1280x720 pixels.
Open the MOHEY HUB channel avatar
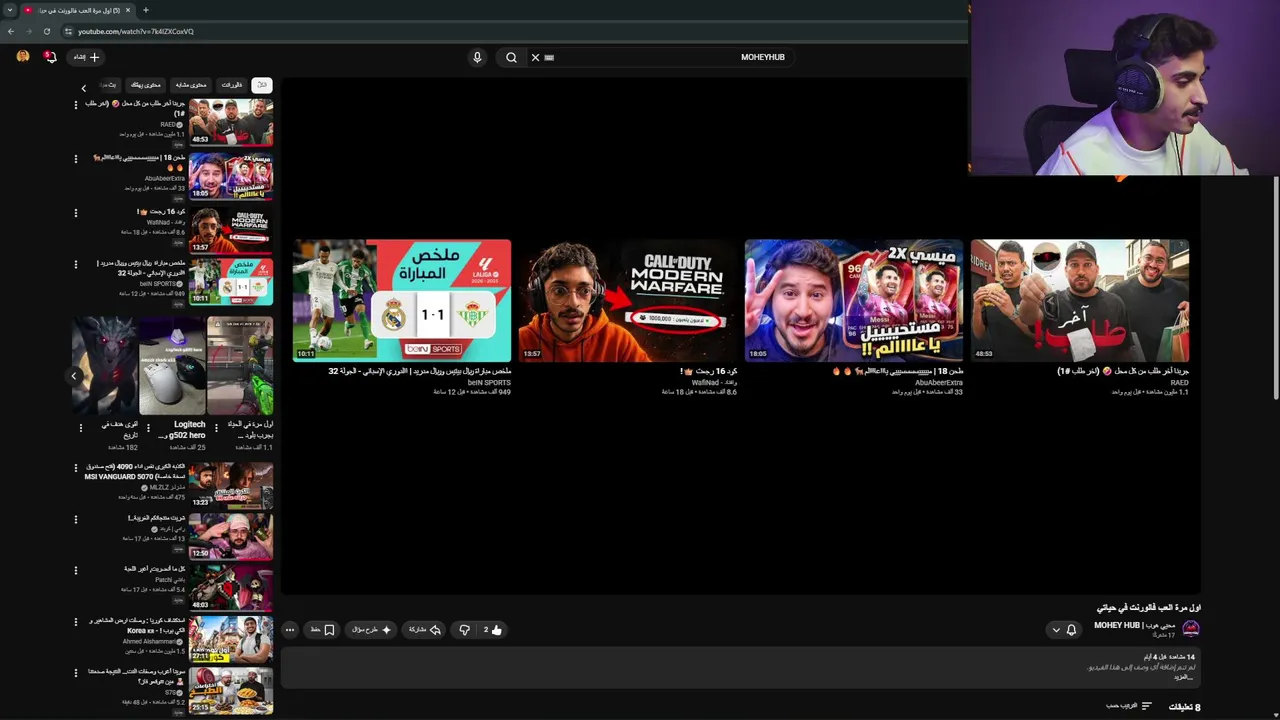click(x=1190, y=629)
